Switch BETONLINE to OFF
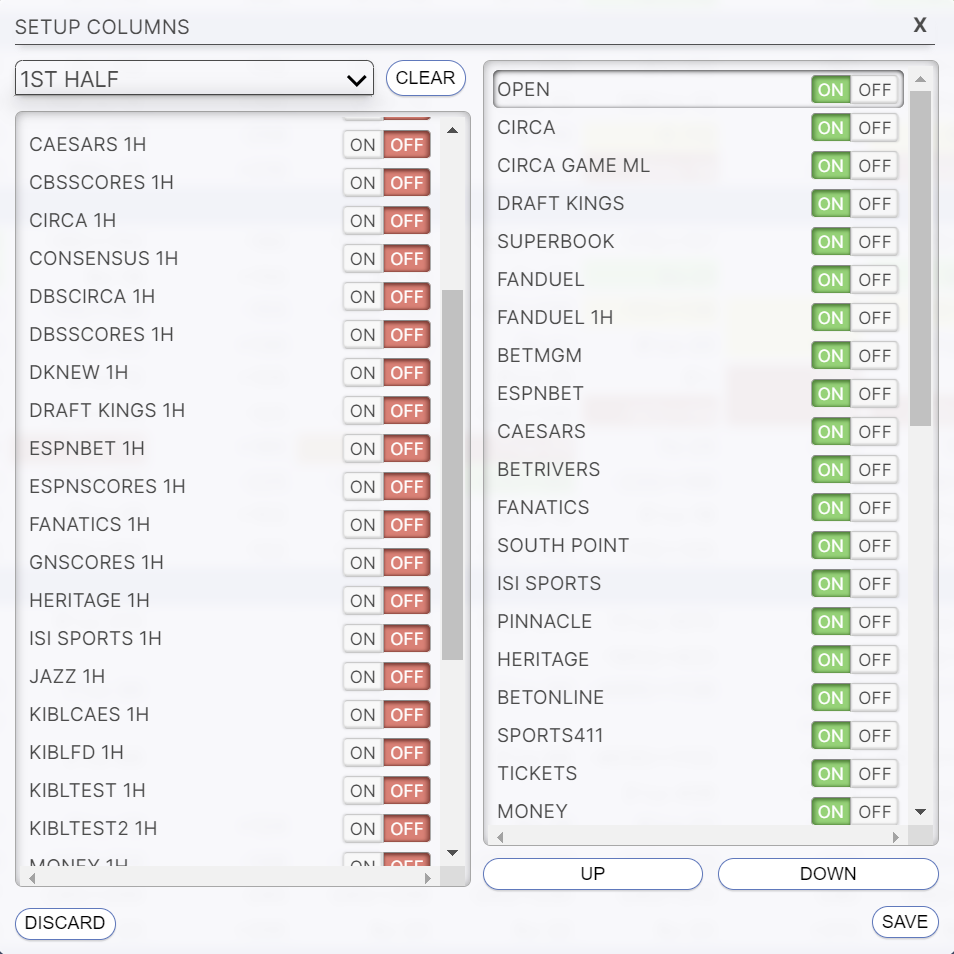 874,698
